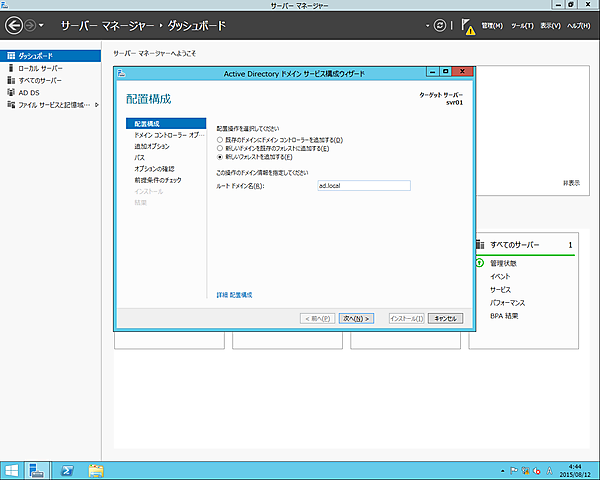Click the local server icon in sidebar

coord(11,68)
